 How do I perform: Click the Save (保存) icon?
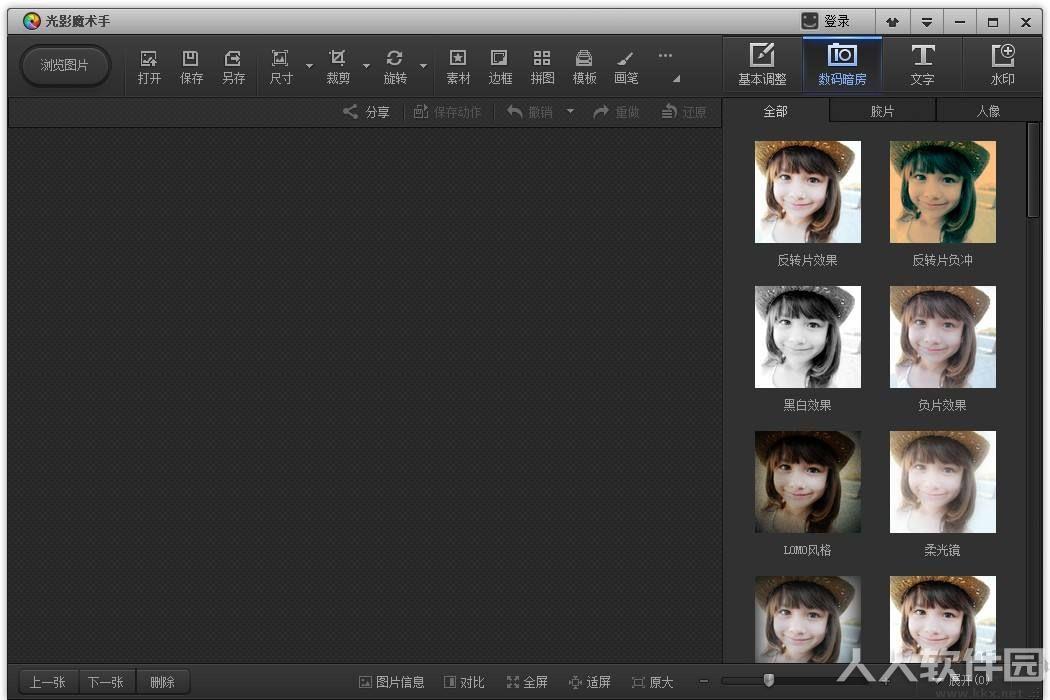click(191, 58)
